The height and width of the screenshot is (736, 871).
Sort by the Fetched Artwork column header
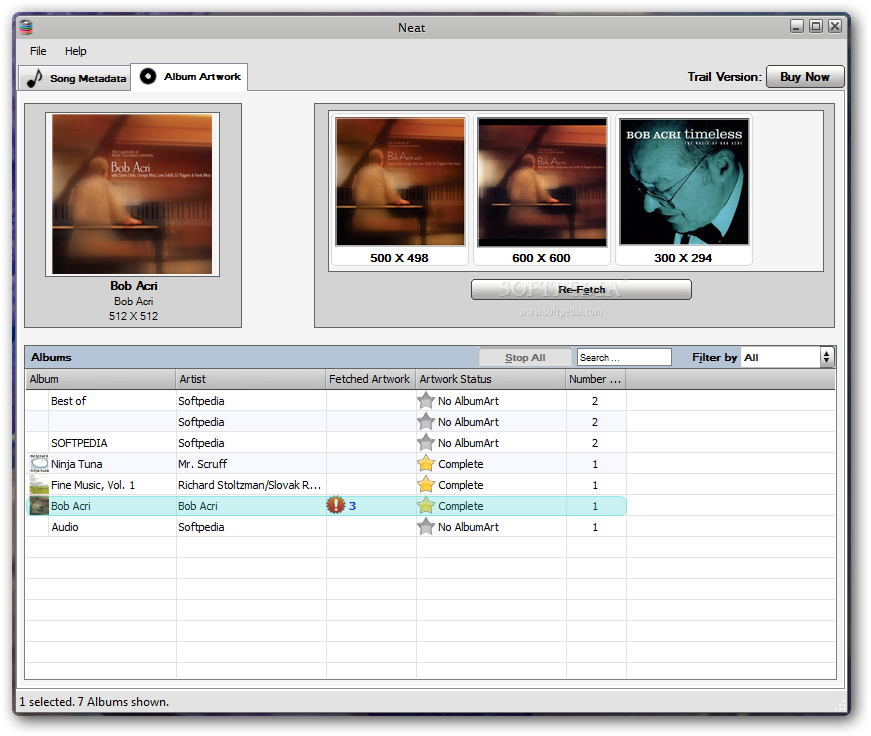371,379
